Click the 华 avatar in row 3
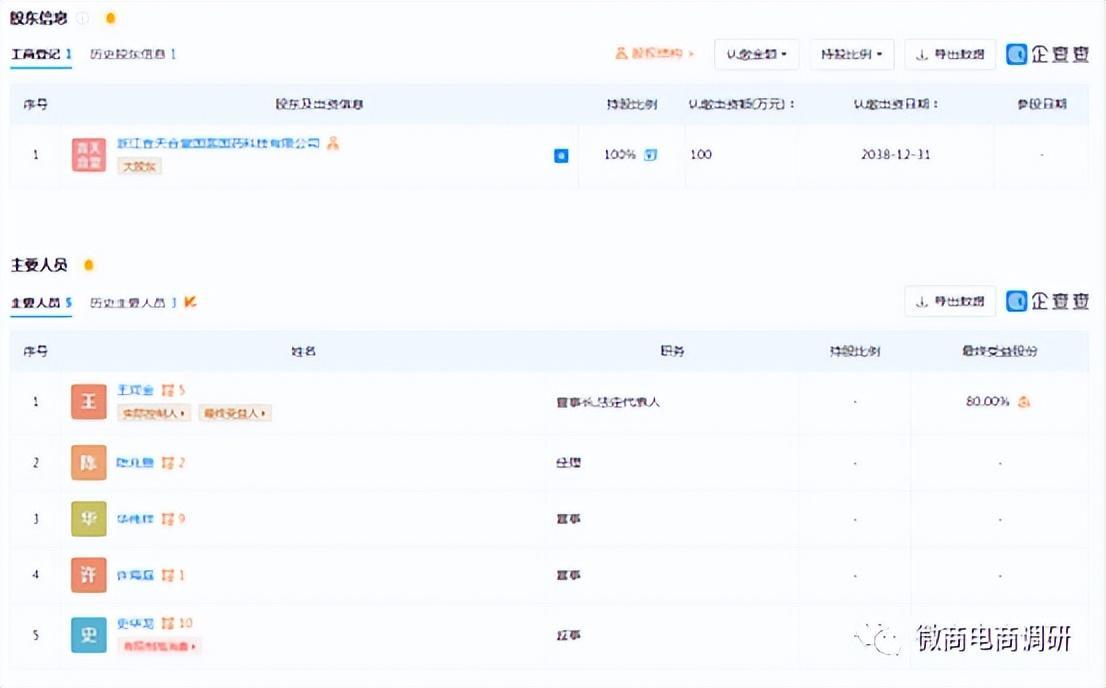This screenshot has height=688, width=1106. coord(89,519)
